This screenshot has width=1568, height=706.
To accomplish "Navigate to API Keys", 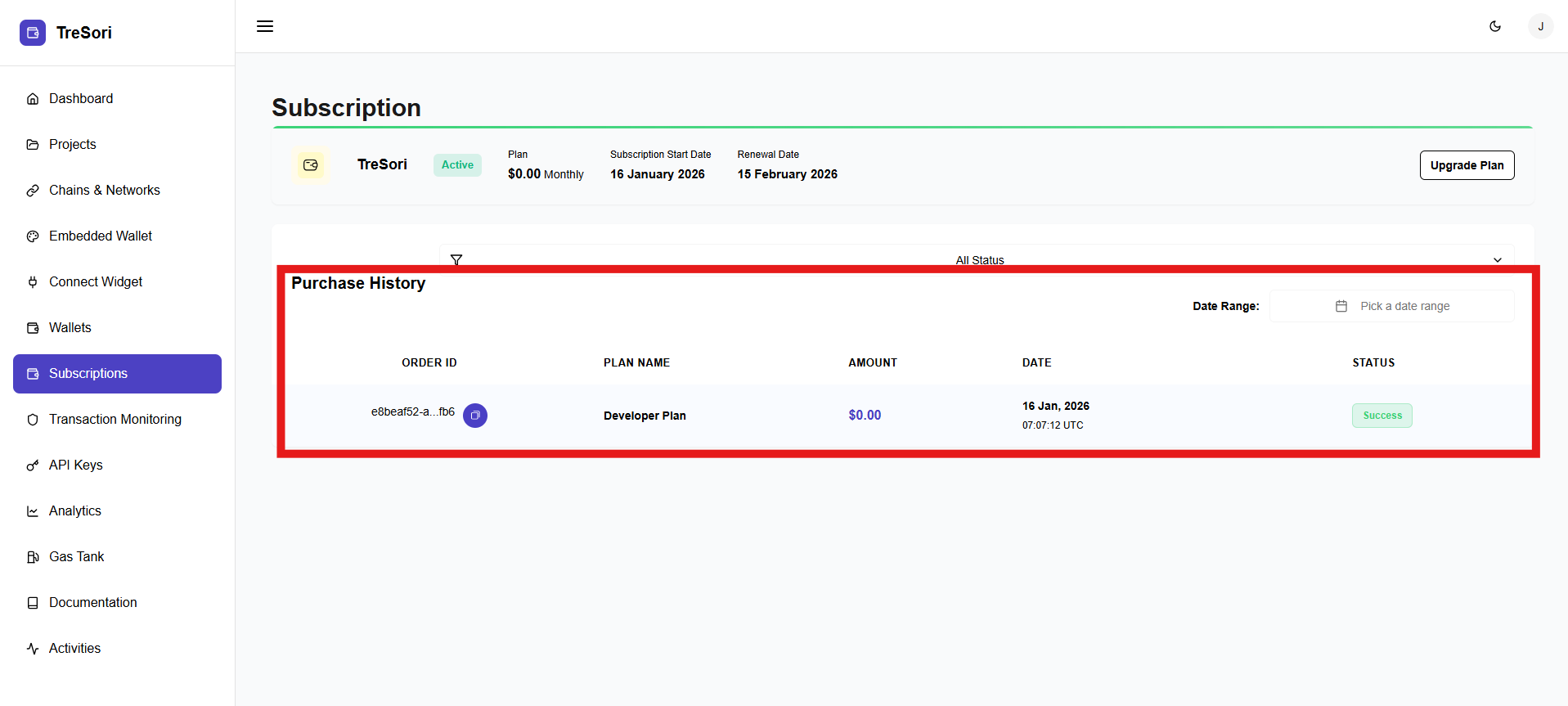I will [x=75, y=465].
